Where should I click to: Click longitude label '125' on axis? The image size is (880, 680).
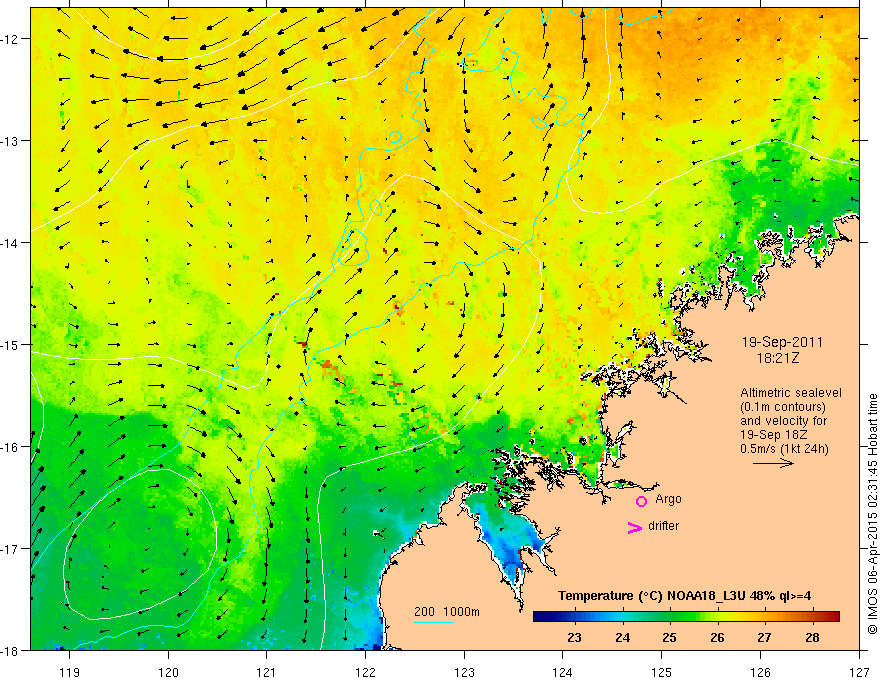click(662, 672)
